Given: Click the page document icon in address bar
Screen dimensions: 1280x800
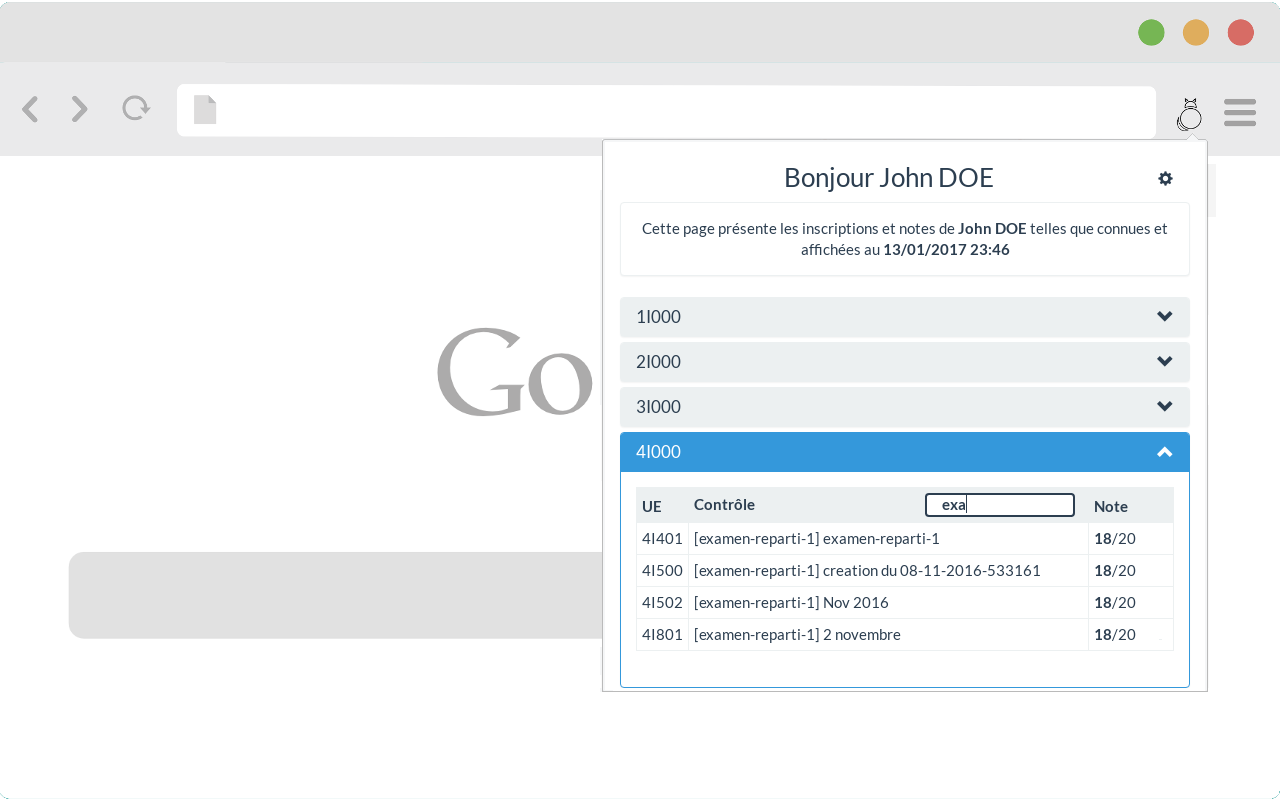Looking at the screenshot, I should 205,110.
